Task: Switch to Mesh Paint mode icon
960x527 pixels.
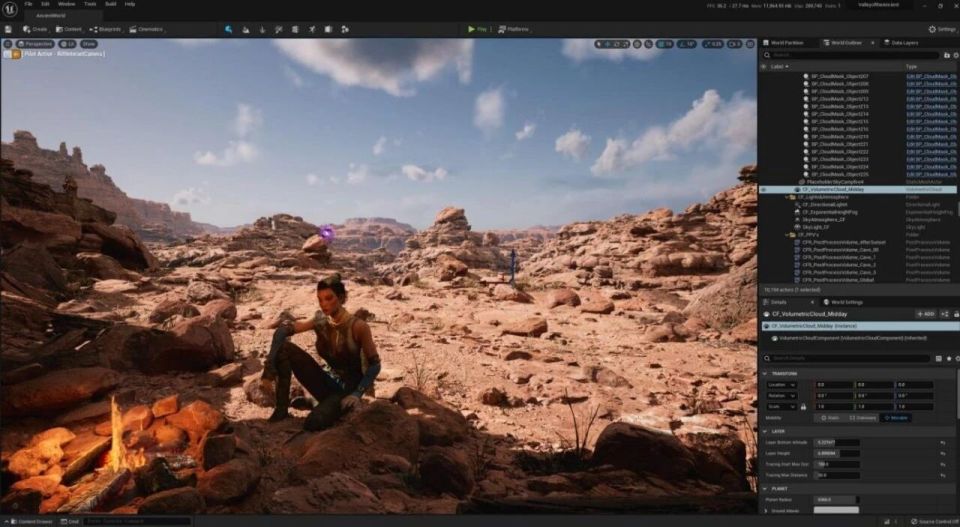Action: [x=279, y=29]
